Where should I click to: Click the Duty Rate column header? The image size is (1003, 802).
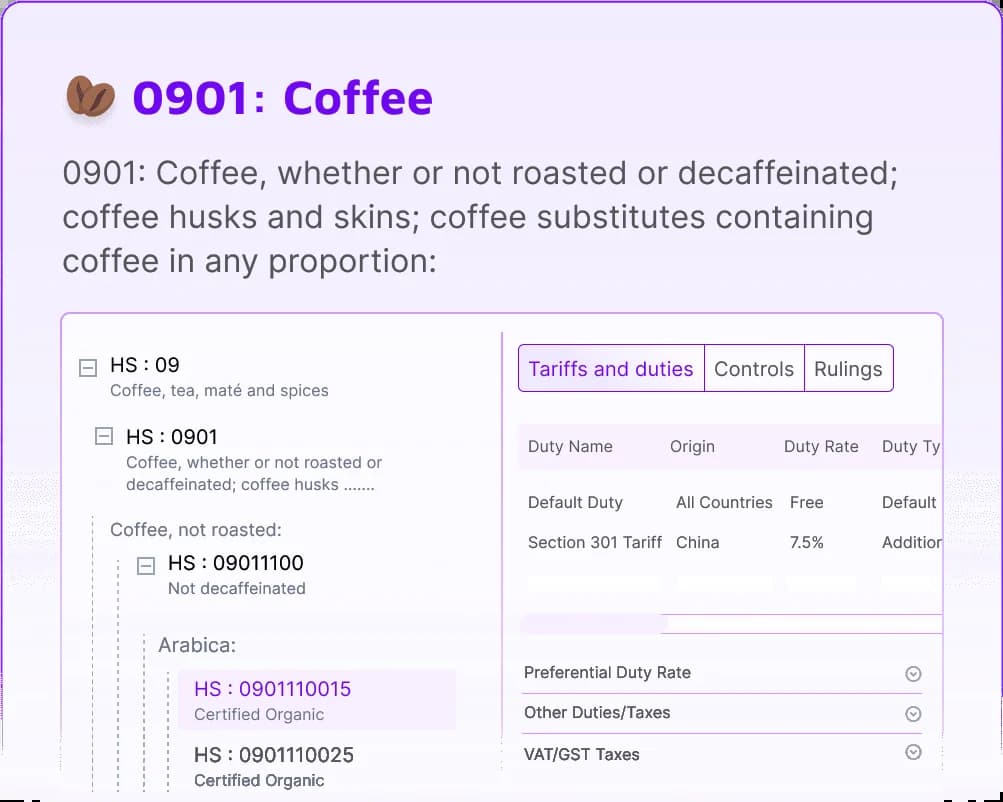(821, 447)
